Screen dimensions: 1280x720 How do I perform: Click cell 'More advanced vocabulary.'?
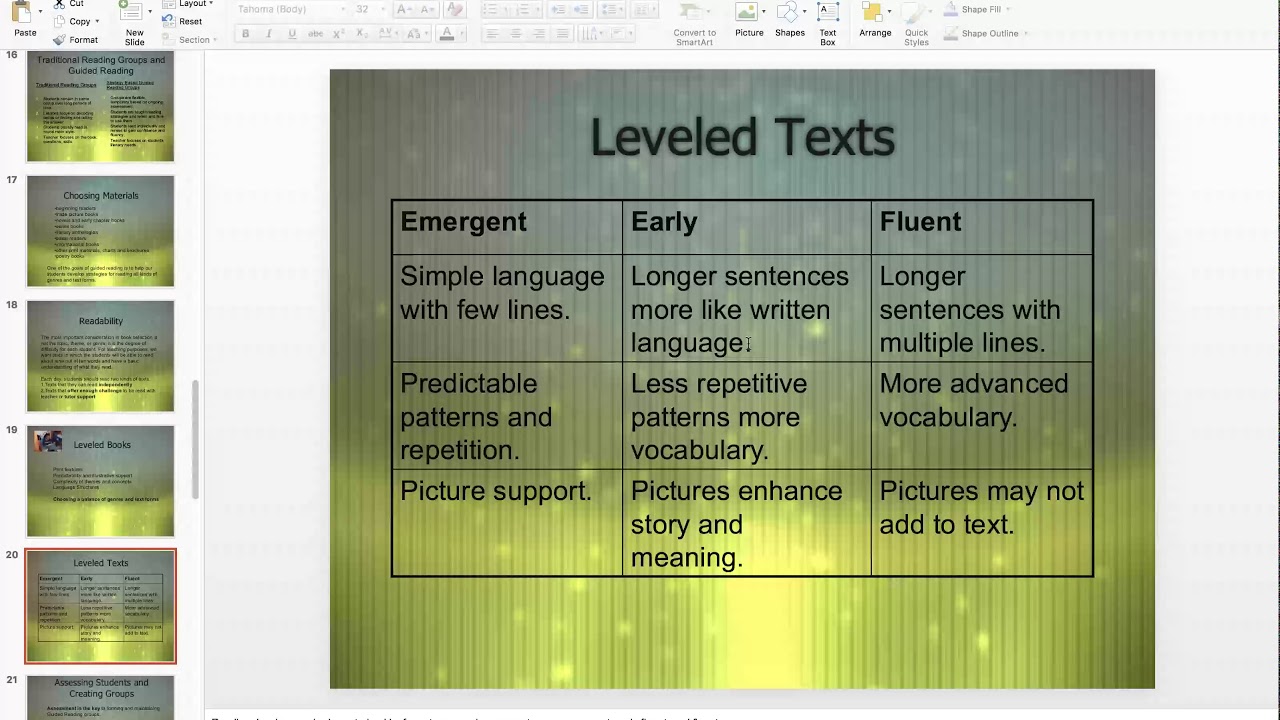click(x=982, y=415)
